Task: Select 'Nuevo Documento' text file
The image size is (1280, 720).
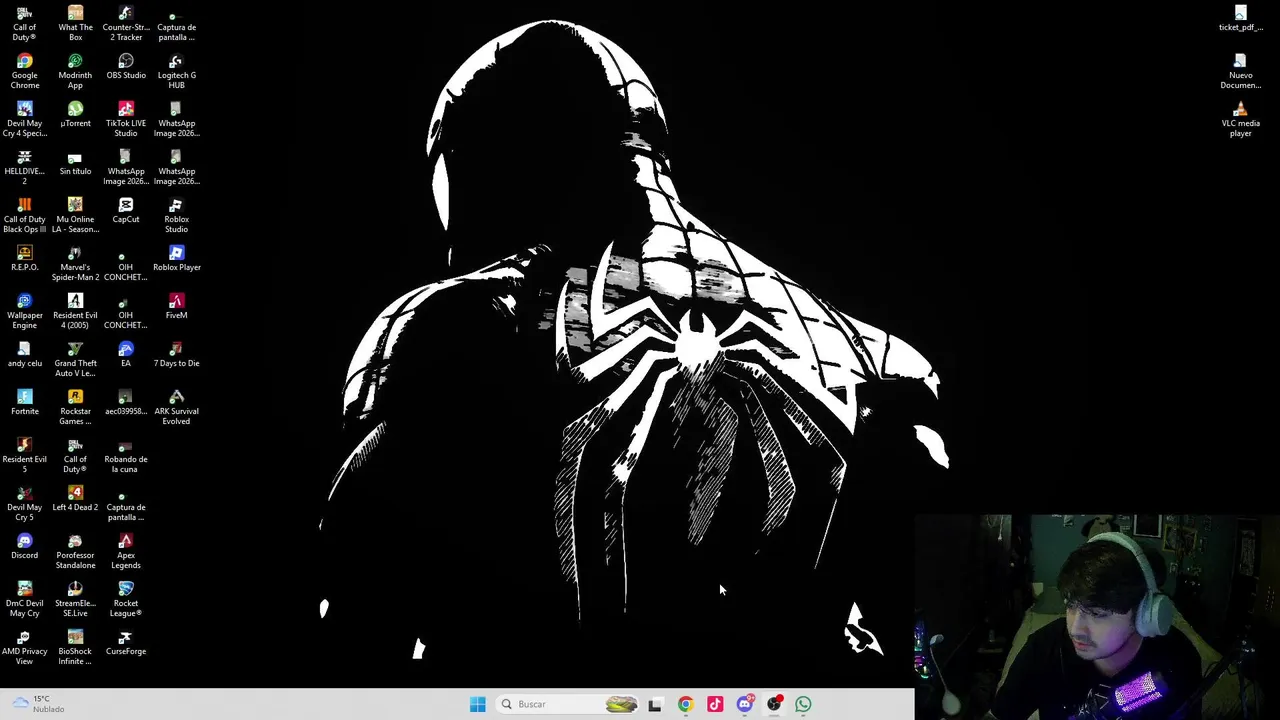Action: coord(1240,72)
